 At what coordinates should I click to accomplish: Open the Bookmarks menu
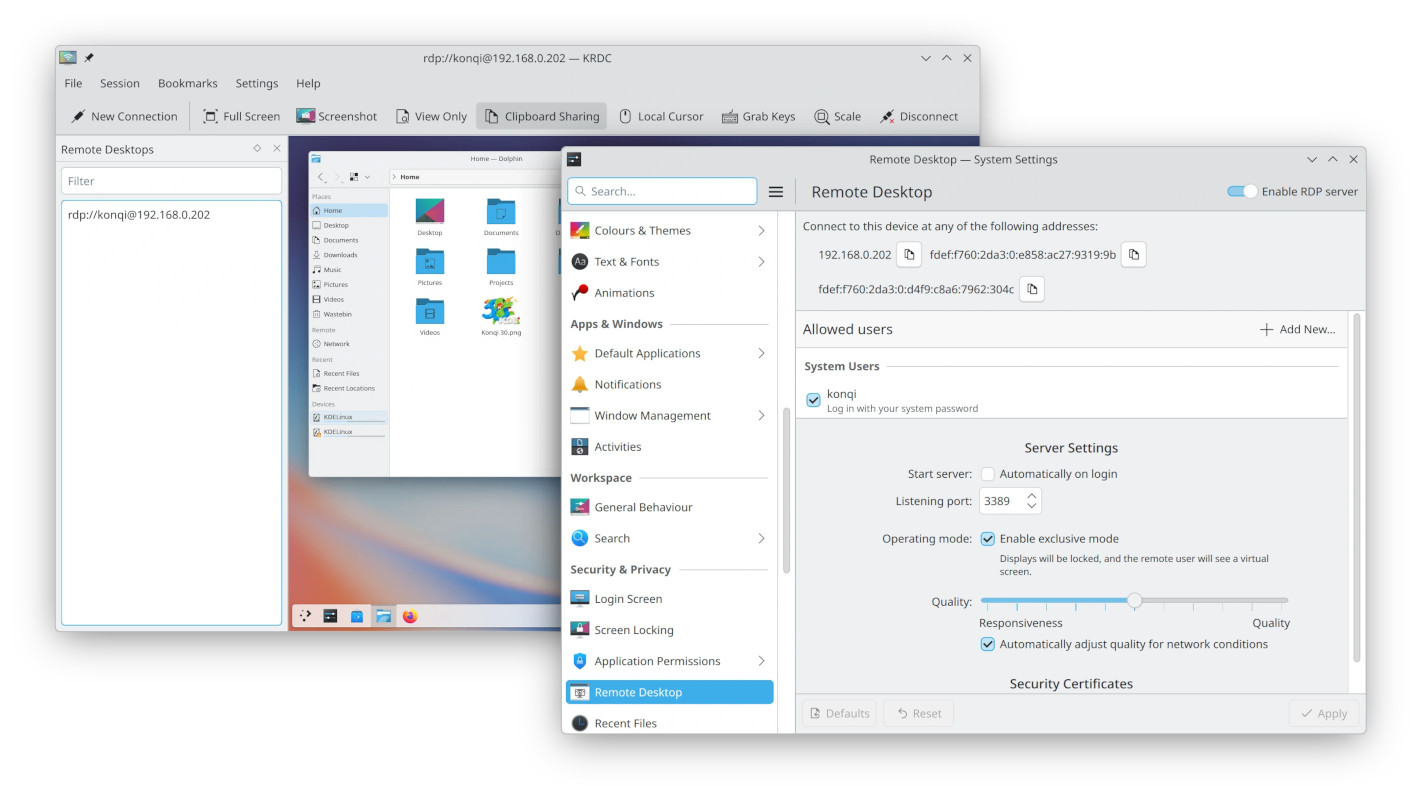click(188, 83)
